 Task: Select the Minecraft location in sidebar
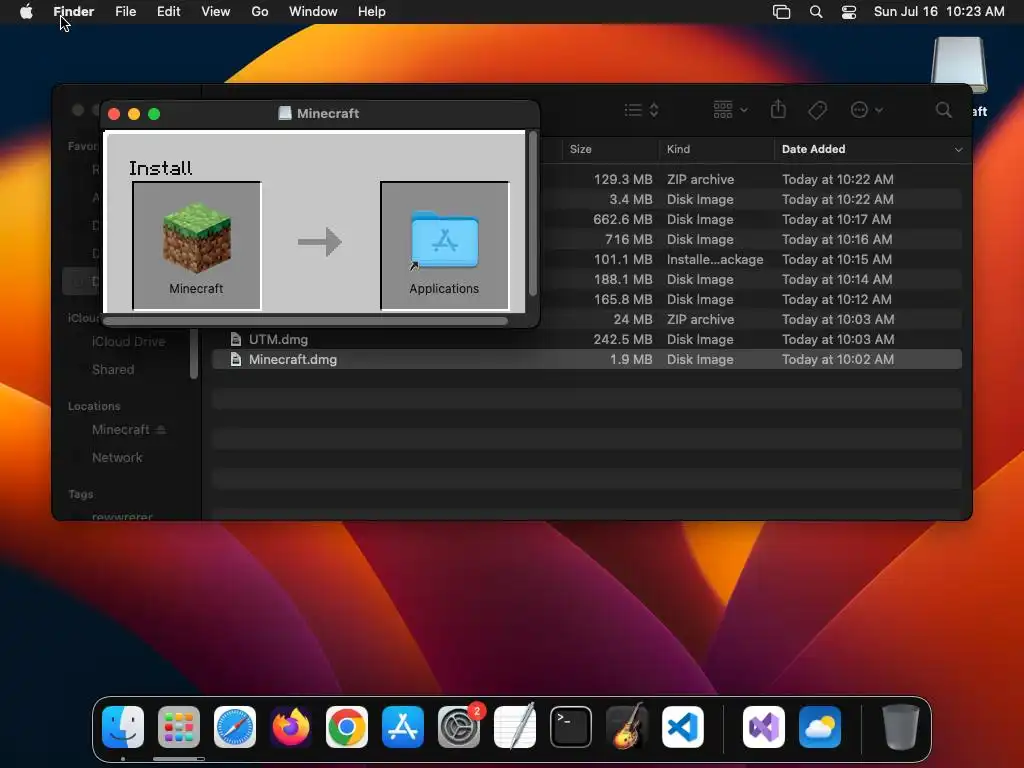pos(120,430)
